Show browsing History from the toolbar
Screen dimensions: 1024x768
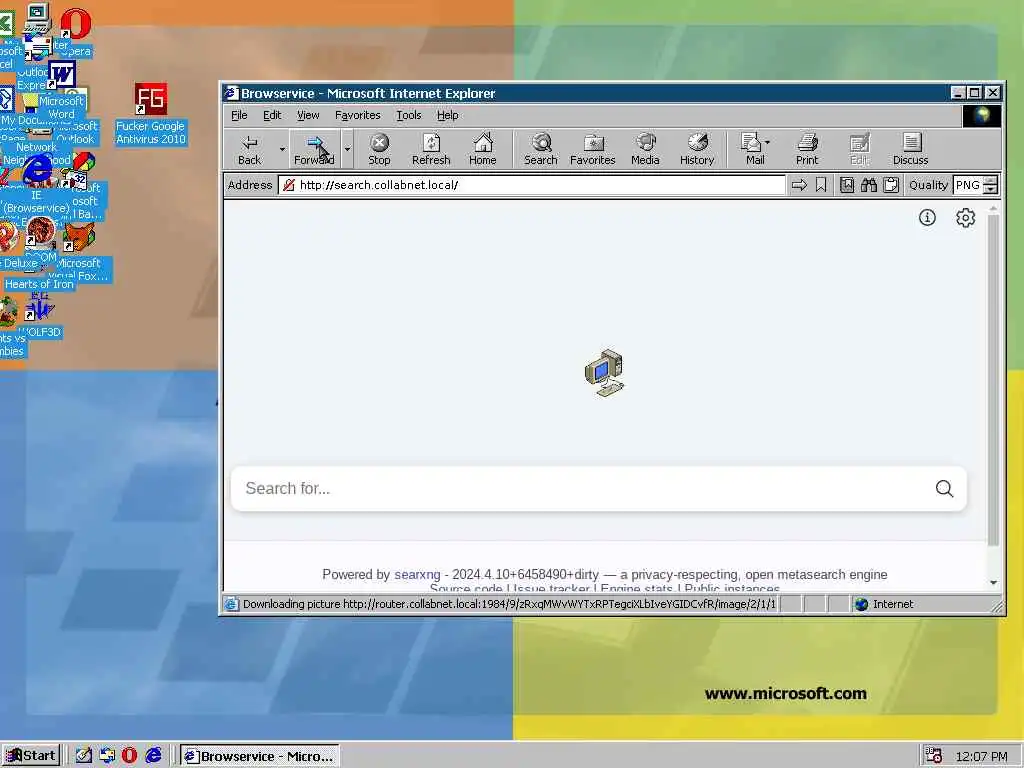(x=697, y=149)
